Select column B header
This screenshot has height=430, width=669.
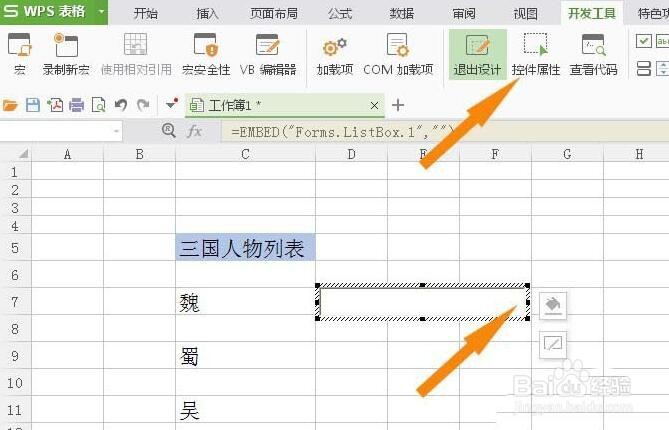click(140, 154)
